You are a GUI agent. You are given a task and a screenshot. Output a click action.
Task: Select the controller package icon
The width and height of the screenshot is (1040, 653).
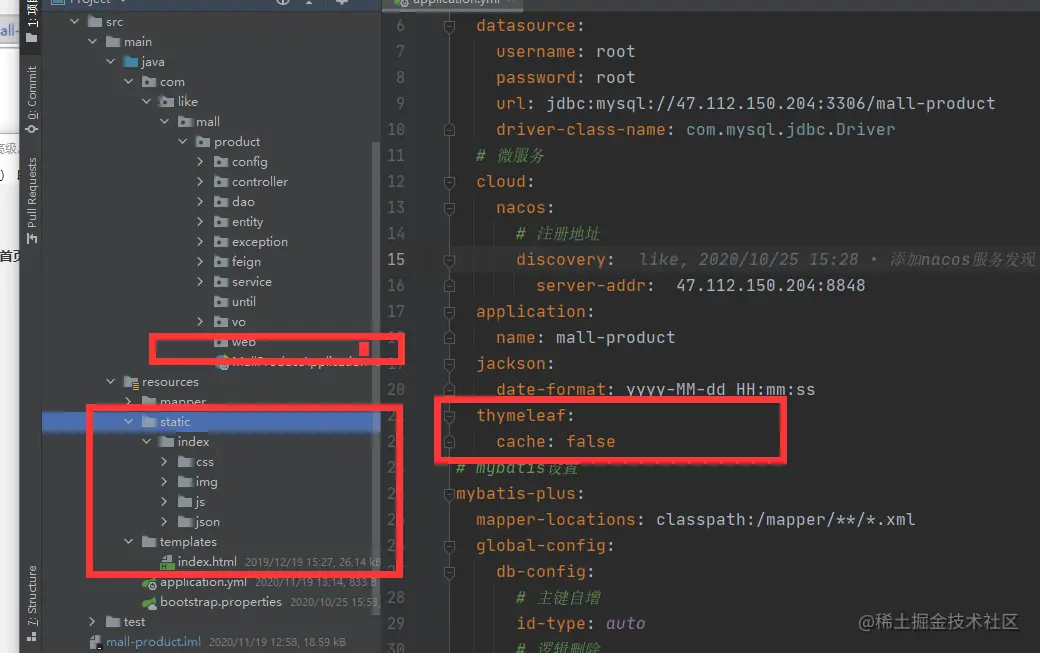coord(221,181)
